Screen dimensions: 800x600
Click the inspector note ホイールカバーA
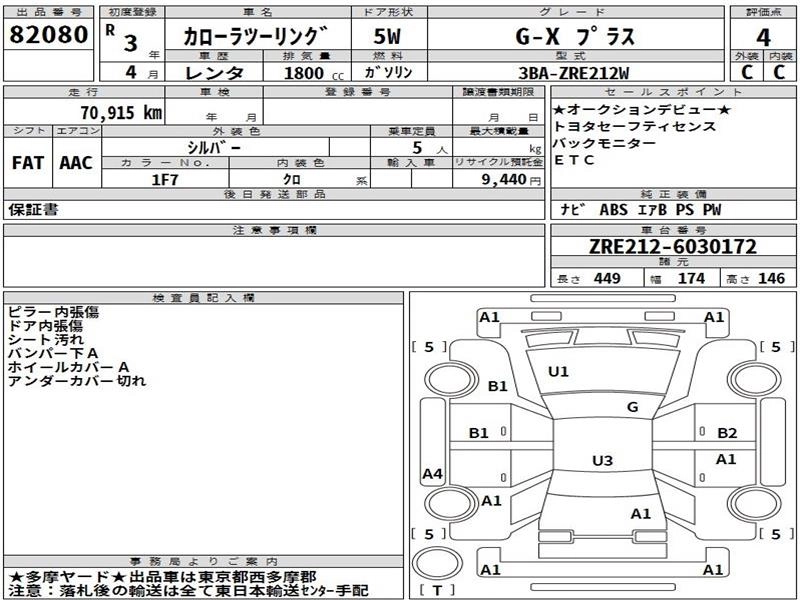pyautogui.click(x=68, y=367)
